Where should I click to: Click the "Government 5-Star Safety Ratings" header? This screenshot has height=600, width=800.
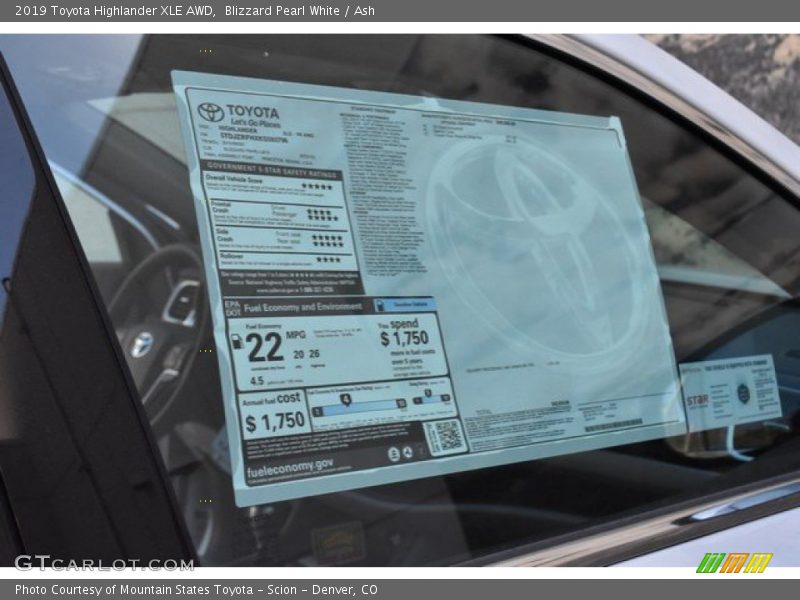coord(272,170)
